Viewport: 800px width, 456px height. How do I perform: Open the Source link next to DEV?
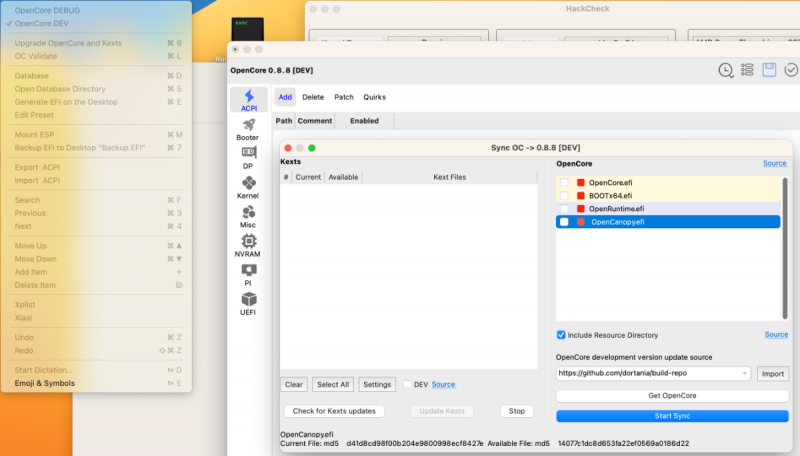(x=443, y=385)
